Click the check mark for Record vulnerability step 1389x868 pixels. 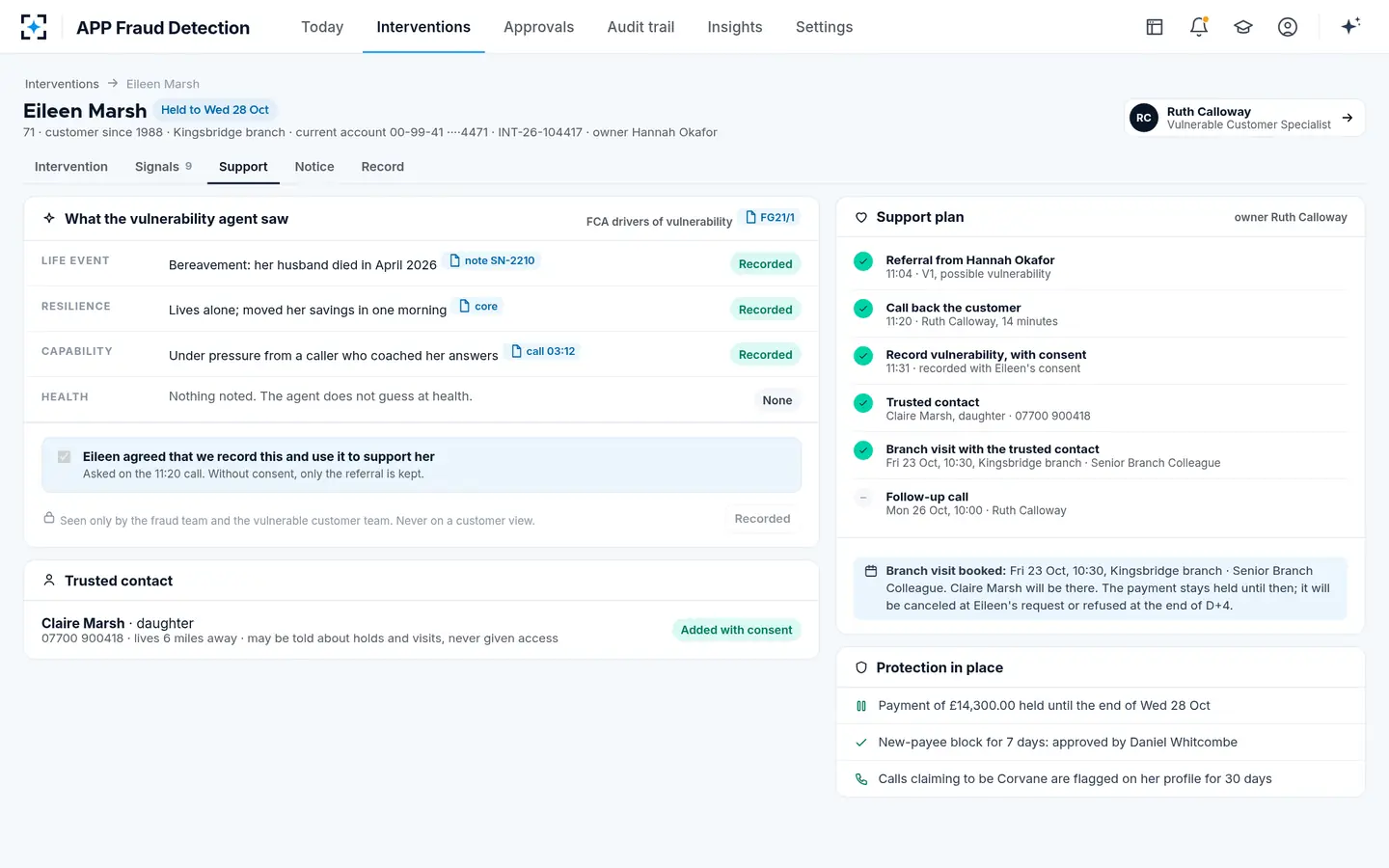(x=863, y=355)
